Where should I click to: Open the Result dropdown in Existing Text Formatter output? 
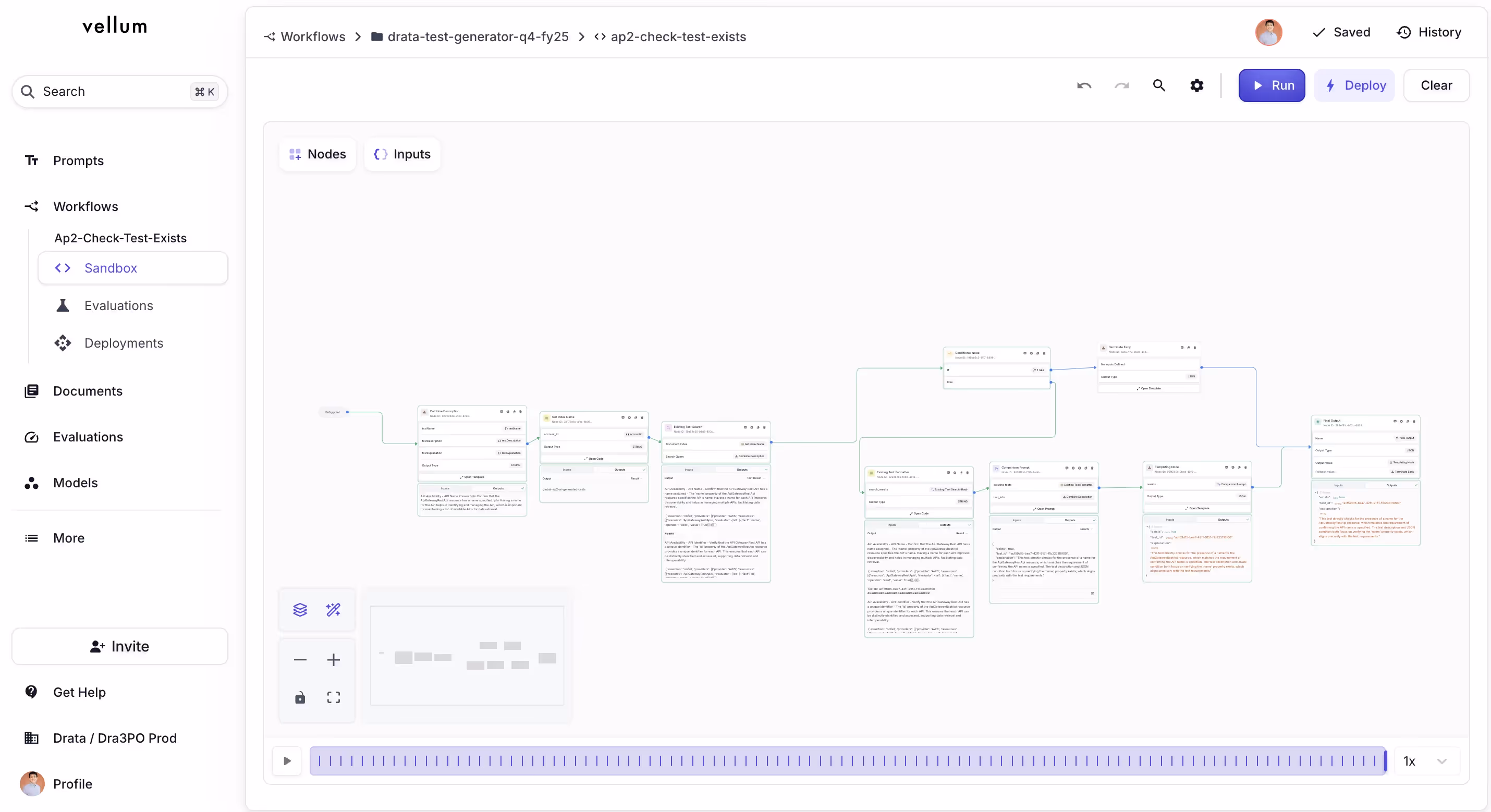961,533
